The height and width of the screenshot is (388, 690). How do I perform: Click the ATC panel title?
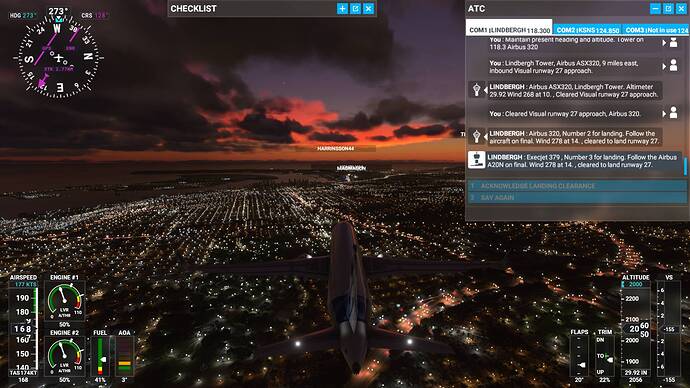[x=477, y=9]
